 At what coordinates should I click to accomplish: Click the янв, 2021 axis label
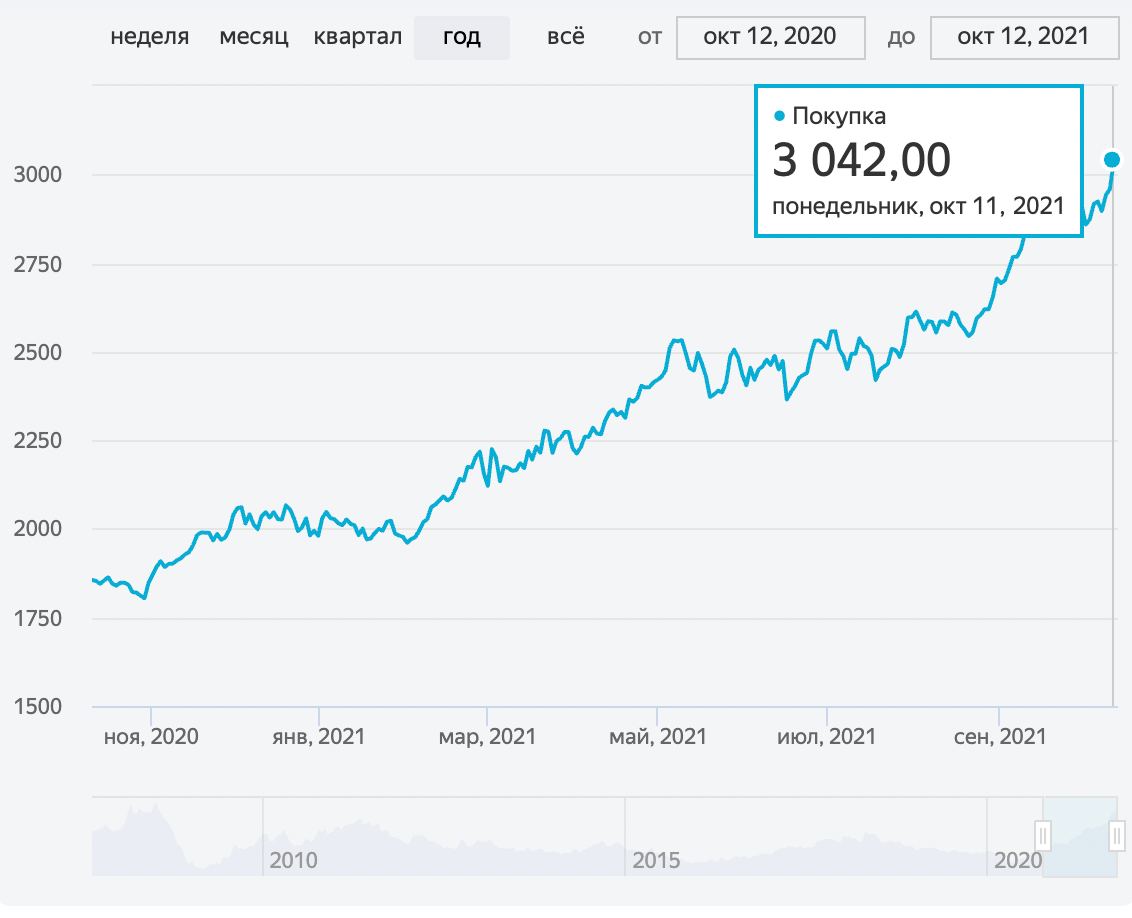pyautogui.click(x=319, y=737)
